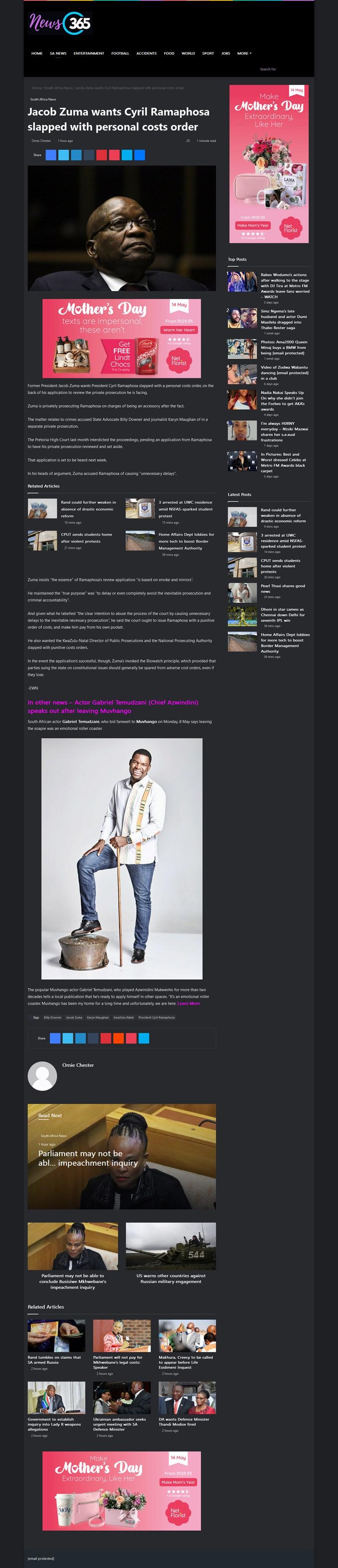Click Make Mom's Year ad button
338x1568 pixels.
click(253, 225)
